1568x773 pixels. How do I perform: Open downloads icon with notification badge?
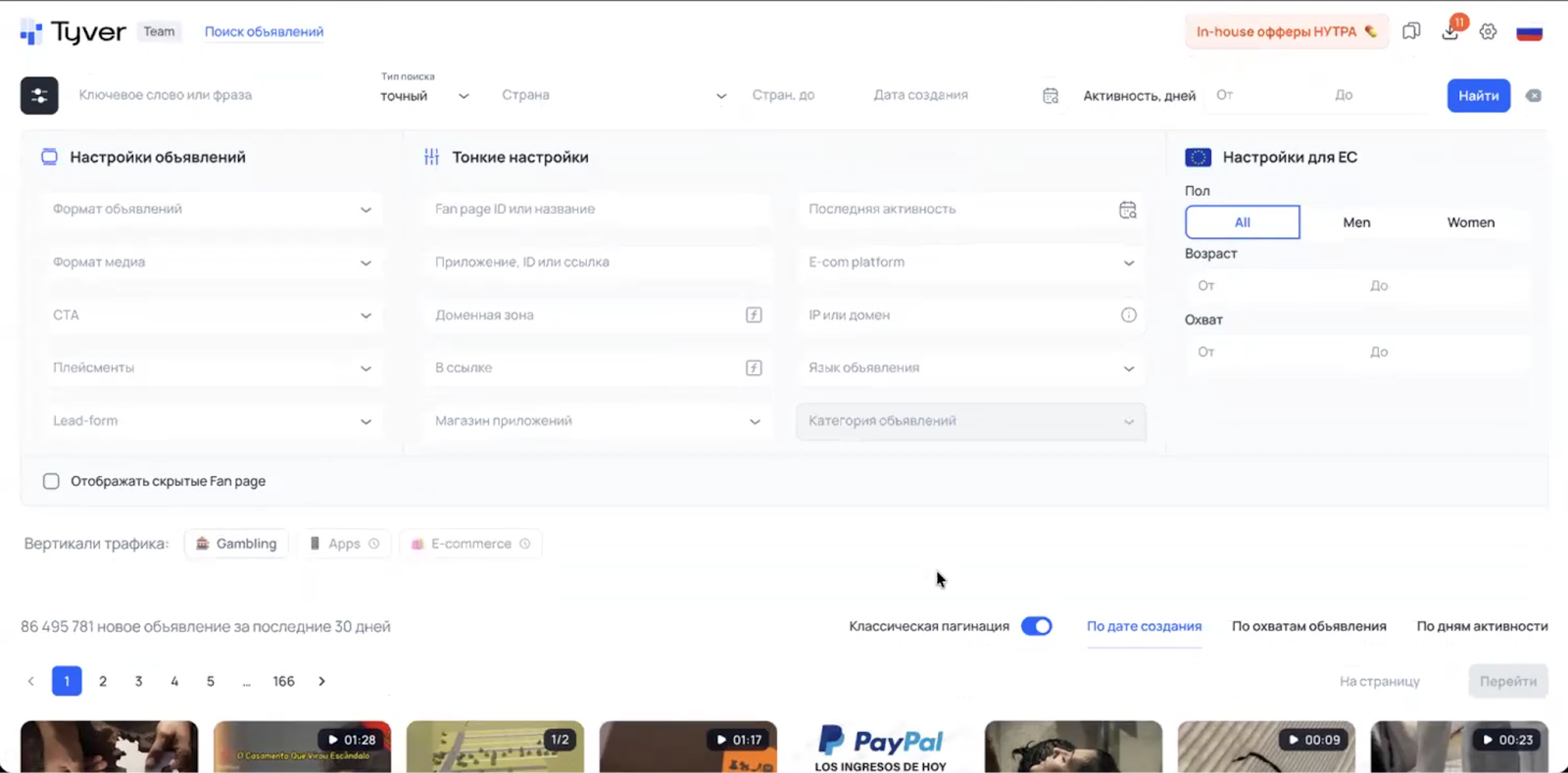[1450, 31]
